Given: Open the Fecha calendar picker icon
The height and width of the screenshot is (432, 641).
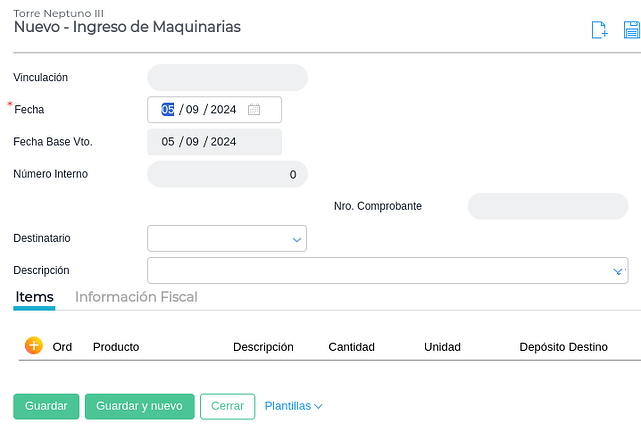Looking at the screenshot, I should point(254,110).
